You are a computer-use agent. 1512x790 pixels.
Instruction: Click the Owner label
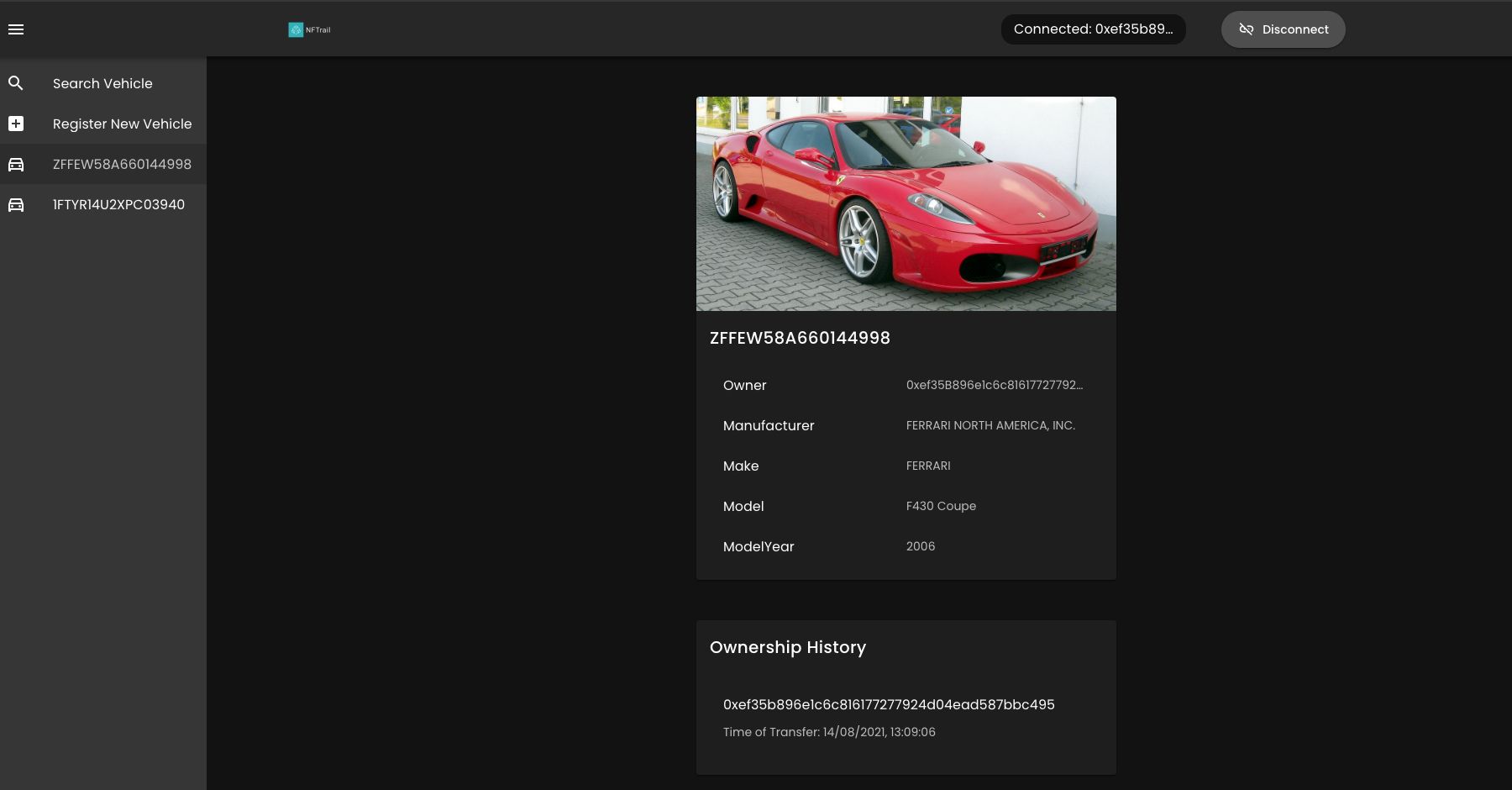(745, 385)
